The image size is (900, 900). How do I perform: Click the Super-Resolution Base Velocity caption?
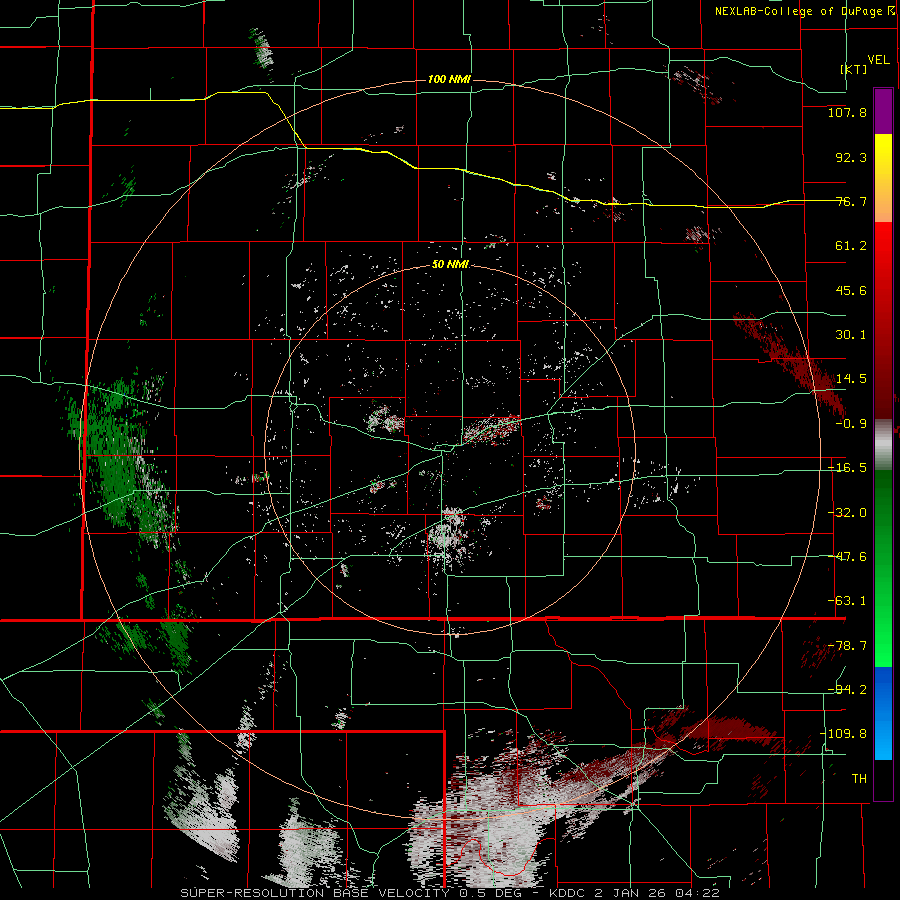click(450, 893)
